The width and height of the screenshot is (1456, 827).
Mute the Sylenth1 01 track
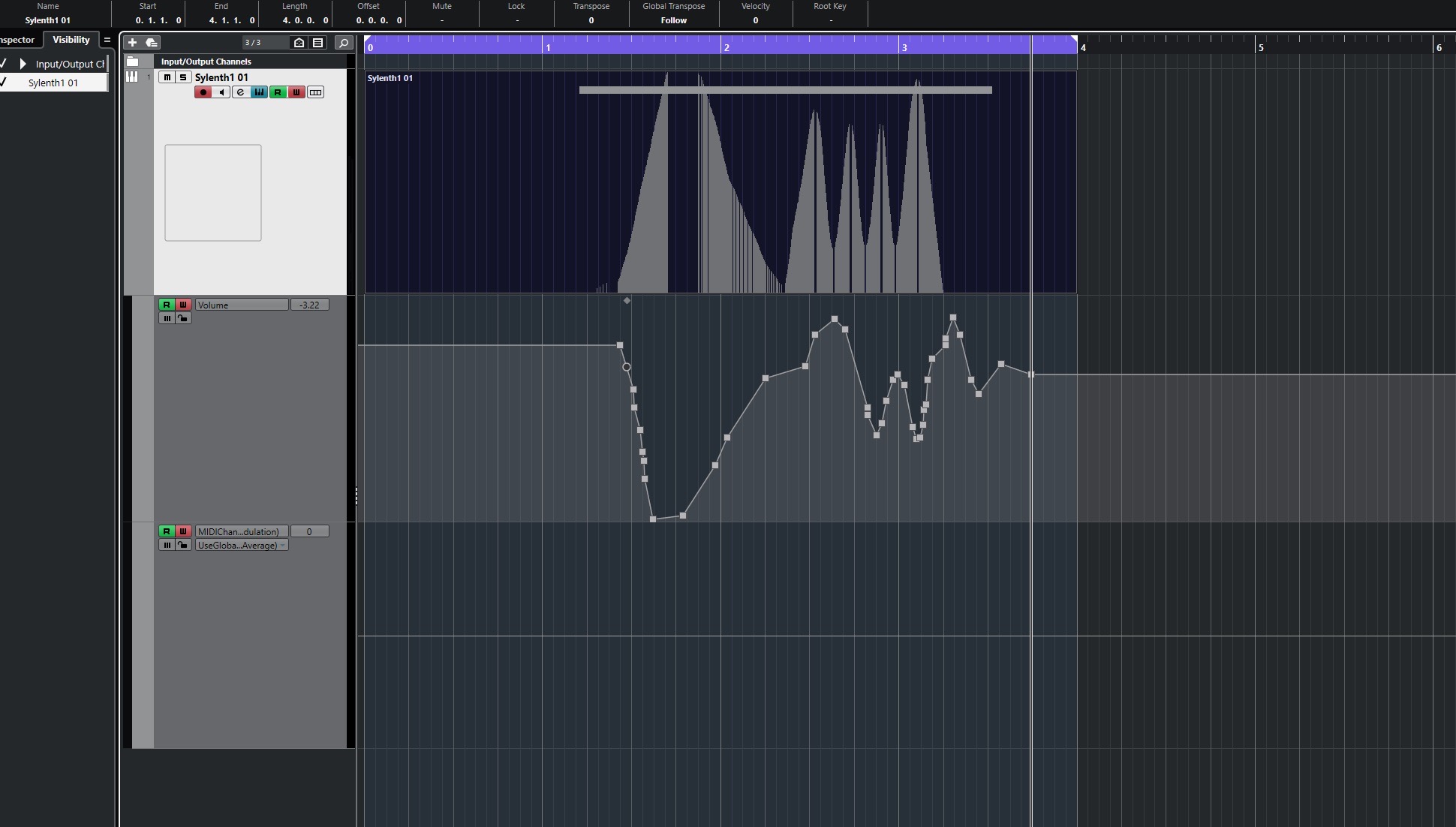pyautogui.click(x=167, y=77)
